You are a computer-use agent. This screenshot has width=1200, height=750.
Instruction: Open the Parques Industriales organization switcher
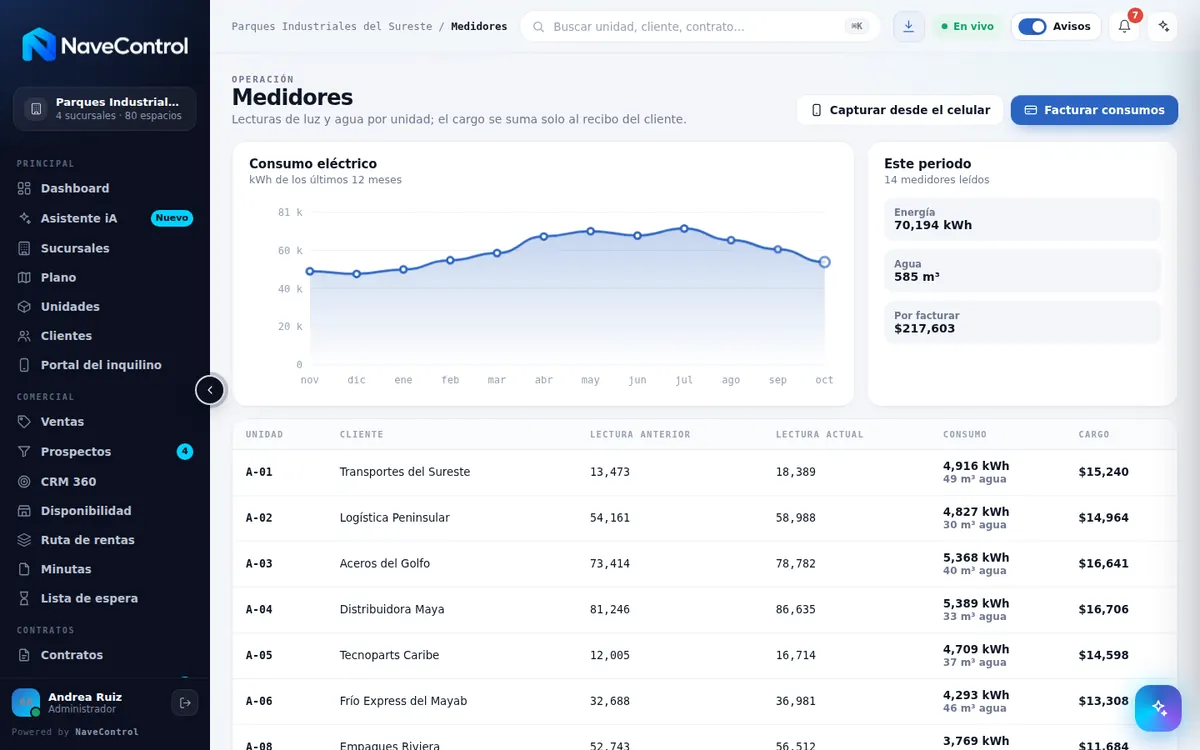click(x=105, y=109)
